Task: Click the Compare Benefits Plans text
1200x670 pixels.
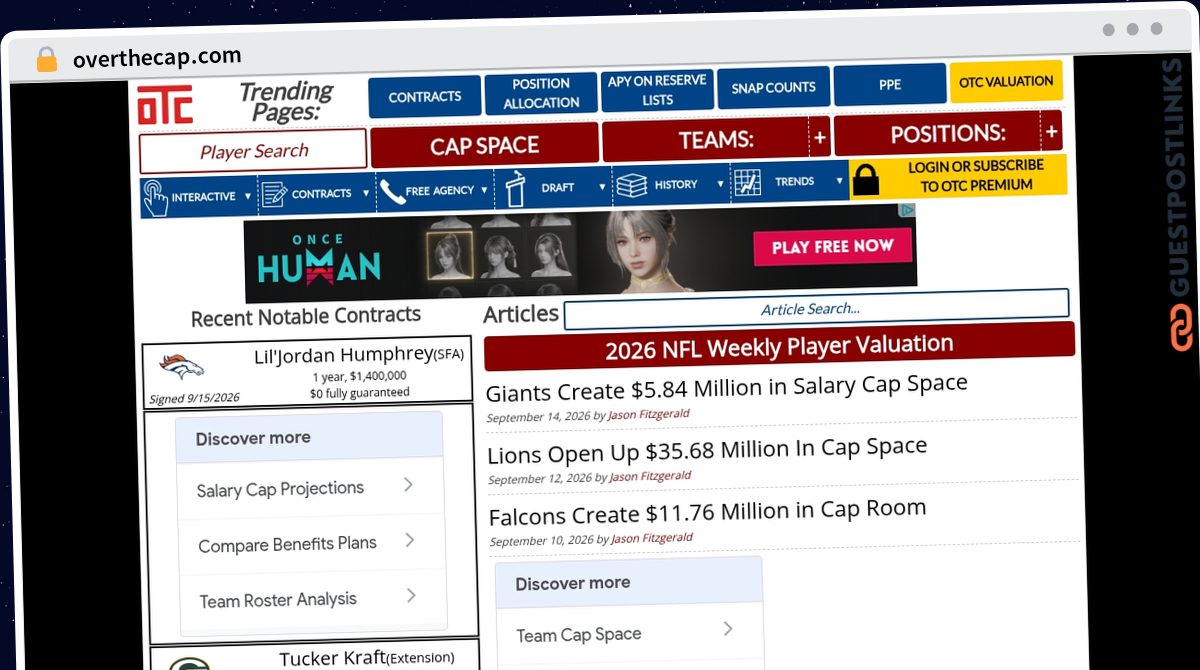Action: (x=287, y=544)
